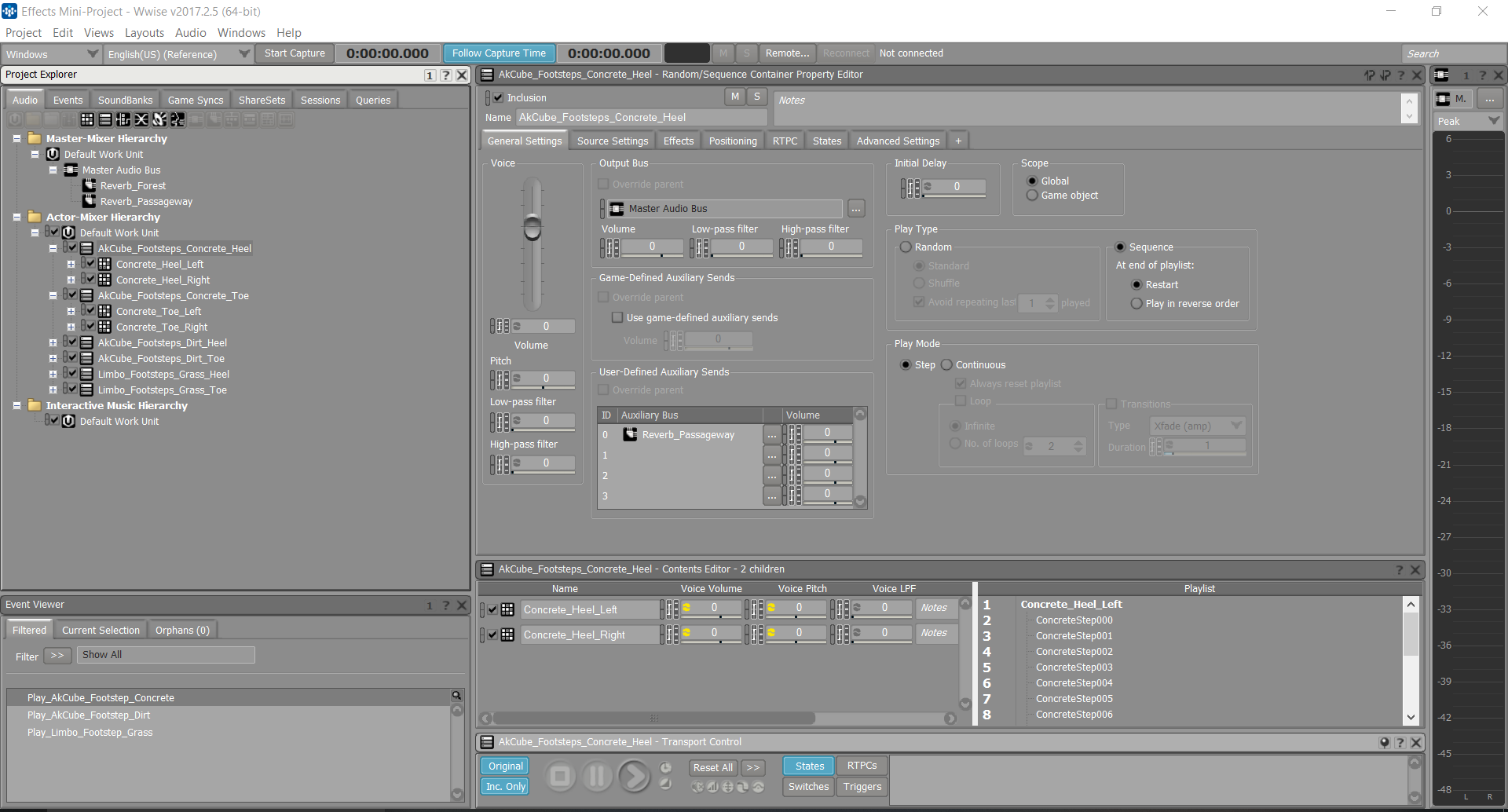Open the Positioning tab in Property Editor

click(733, 141)
